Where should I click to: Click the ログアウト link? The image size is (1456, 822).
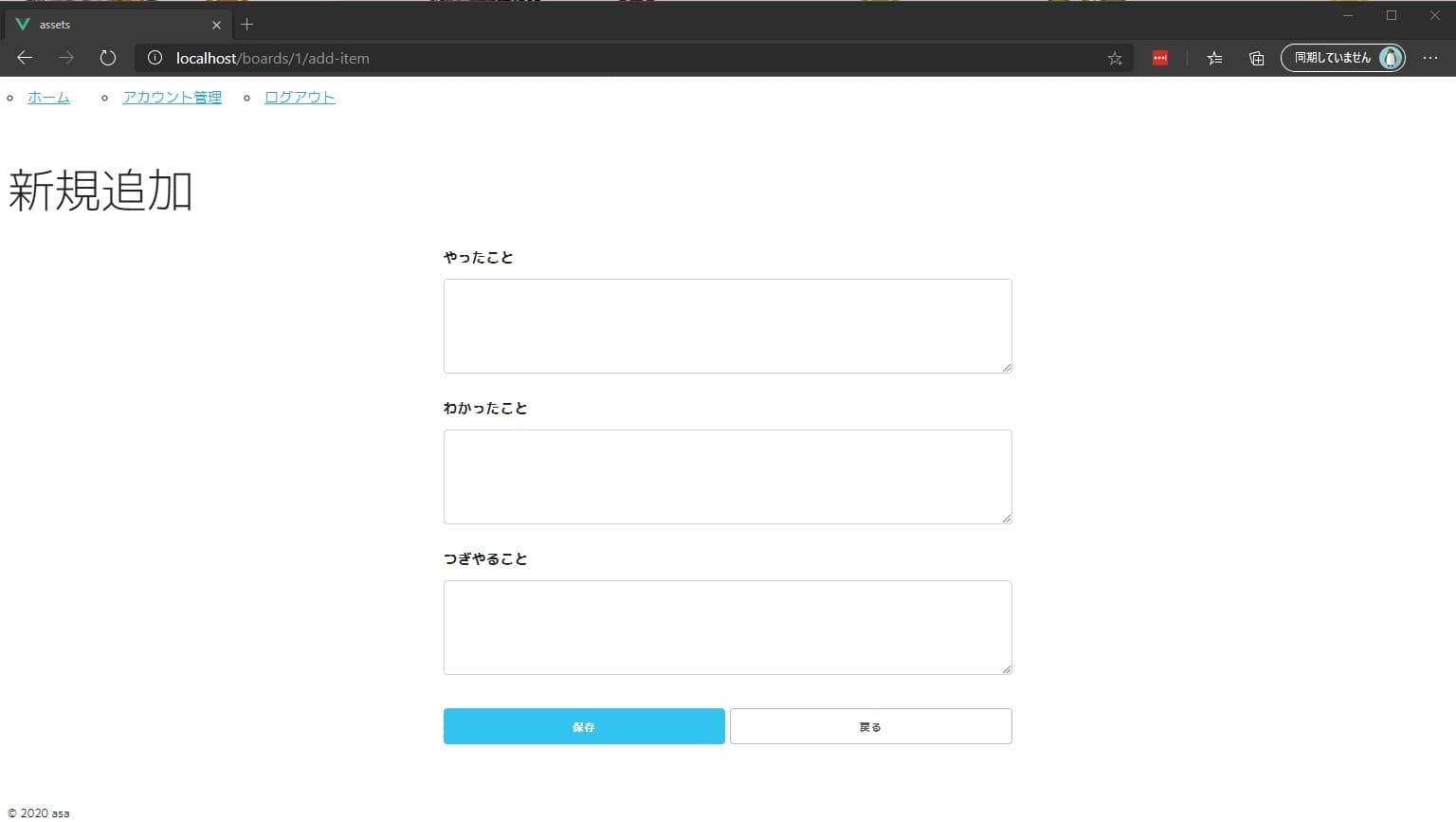[x=300, y=97]
